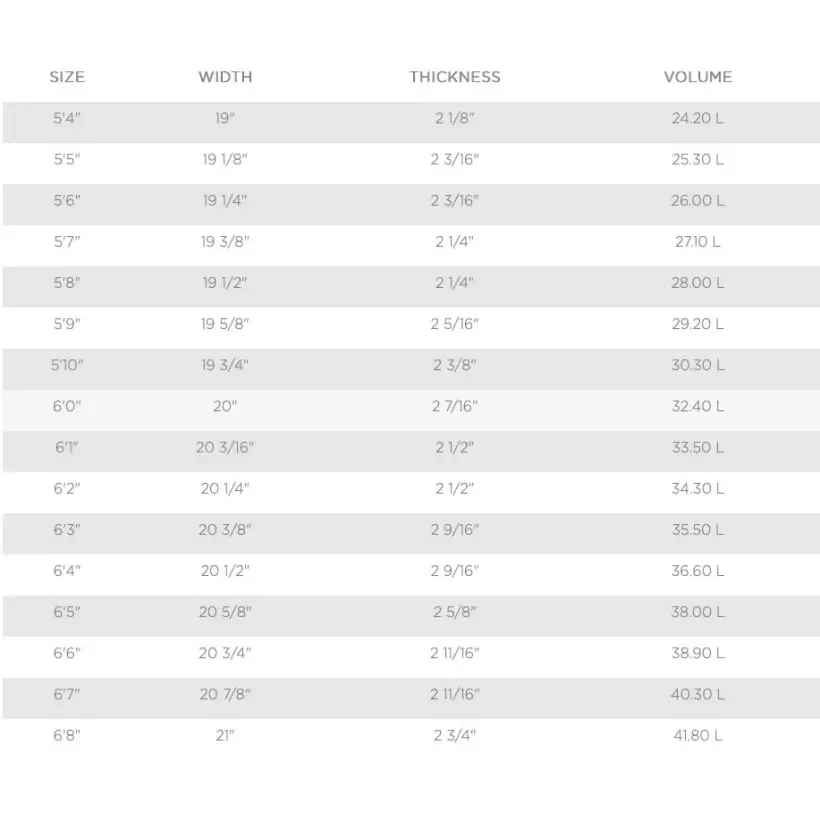Select the 6'3" size cell

[x=67, y=530]
